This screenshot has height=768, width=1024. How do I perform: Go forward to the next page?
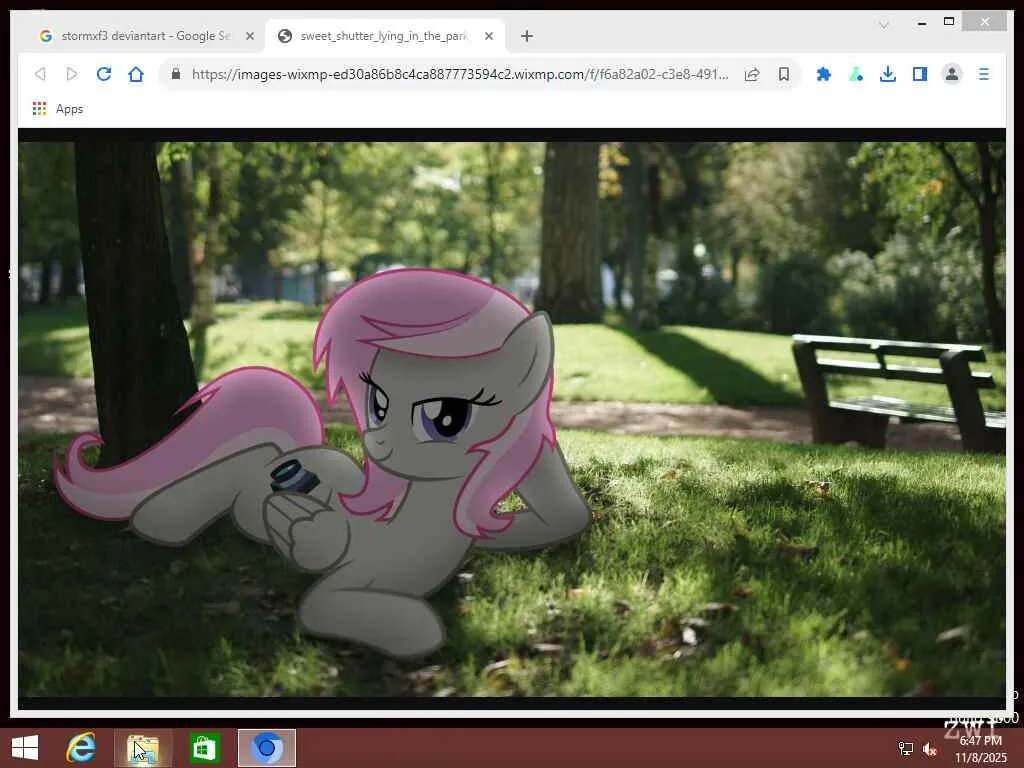point(72,74)
